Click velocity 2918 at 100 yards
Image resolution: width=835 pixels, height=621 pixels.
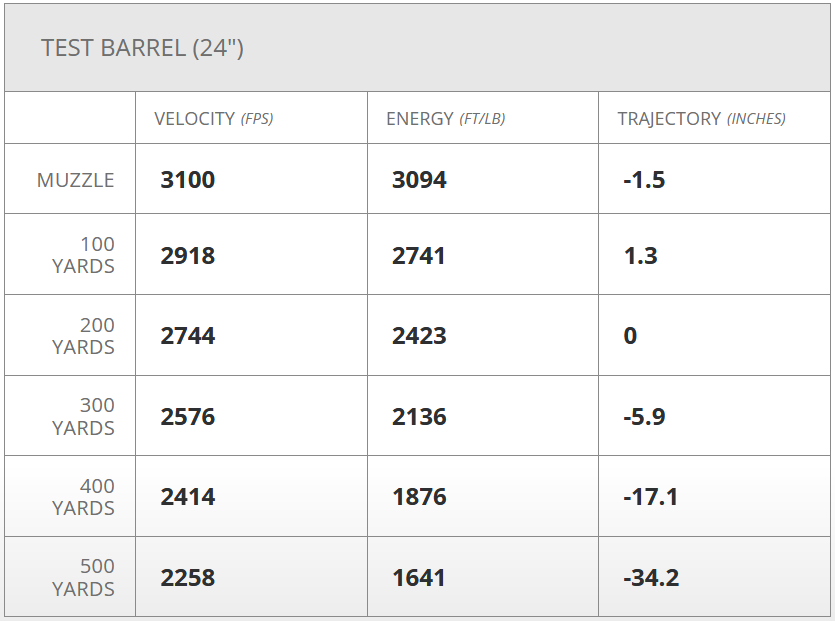click(188, 255)
